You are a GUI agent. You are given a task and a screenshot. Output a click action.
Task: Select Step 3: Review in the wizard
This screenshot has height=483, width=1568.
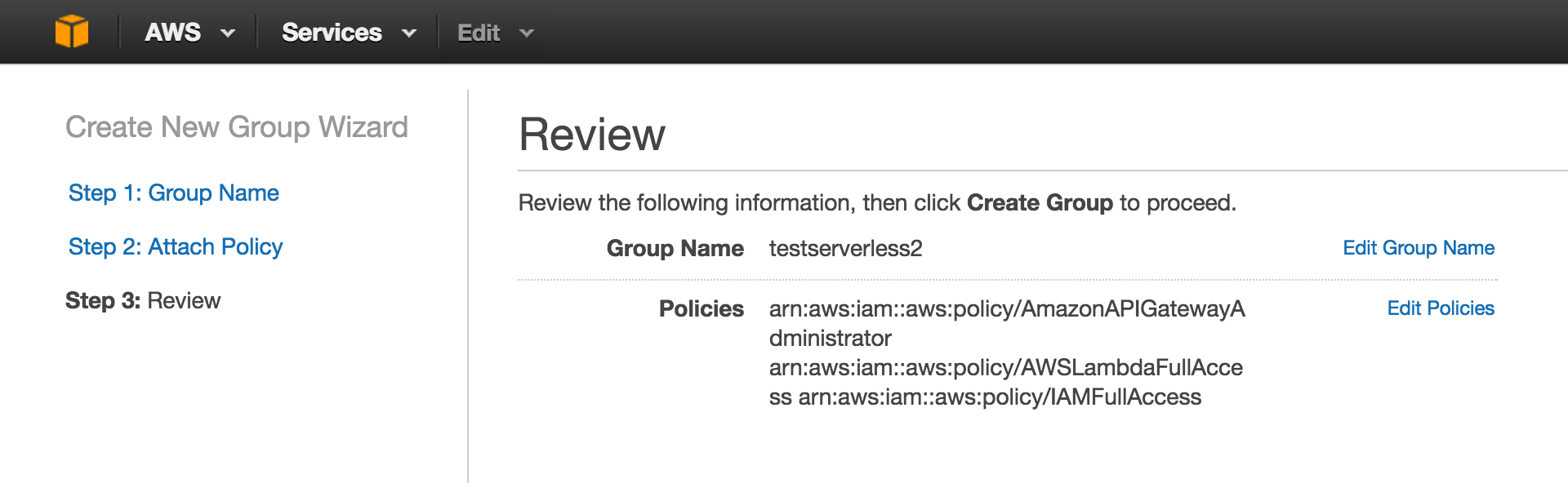(143, 301)
